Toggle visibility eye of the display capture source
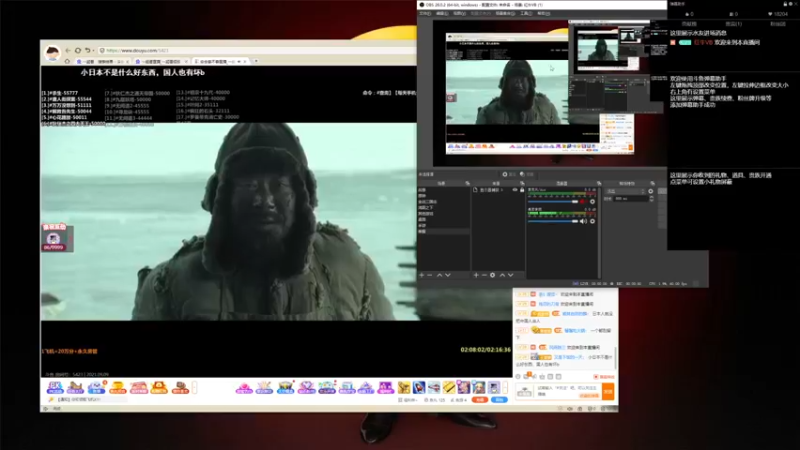Screen dimensions: 800x450 click(515, 190)
